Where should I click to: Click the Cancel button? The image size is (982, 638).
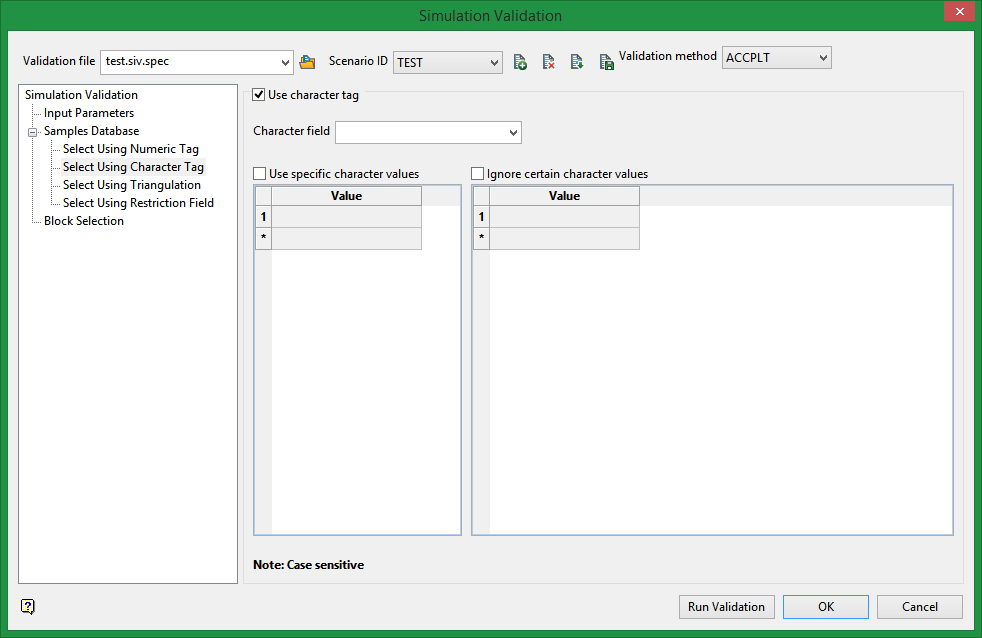(x=919, y=607)
